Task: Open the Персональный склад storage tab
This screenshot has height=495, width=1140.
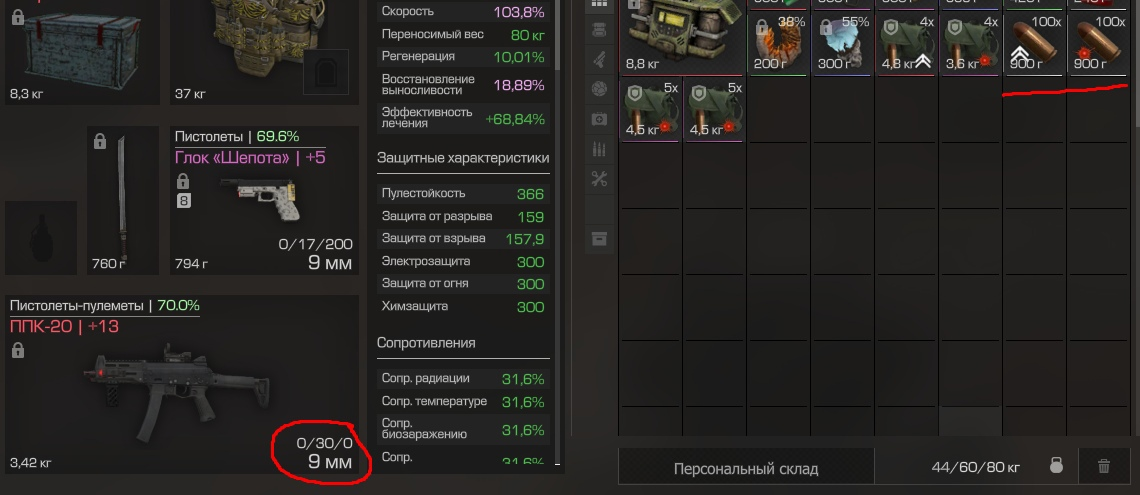Action: 746,467
